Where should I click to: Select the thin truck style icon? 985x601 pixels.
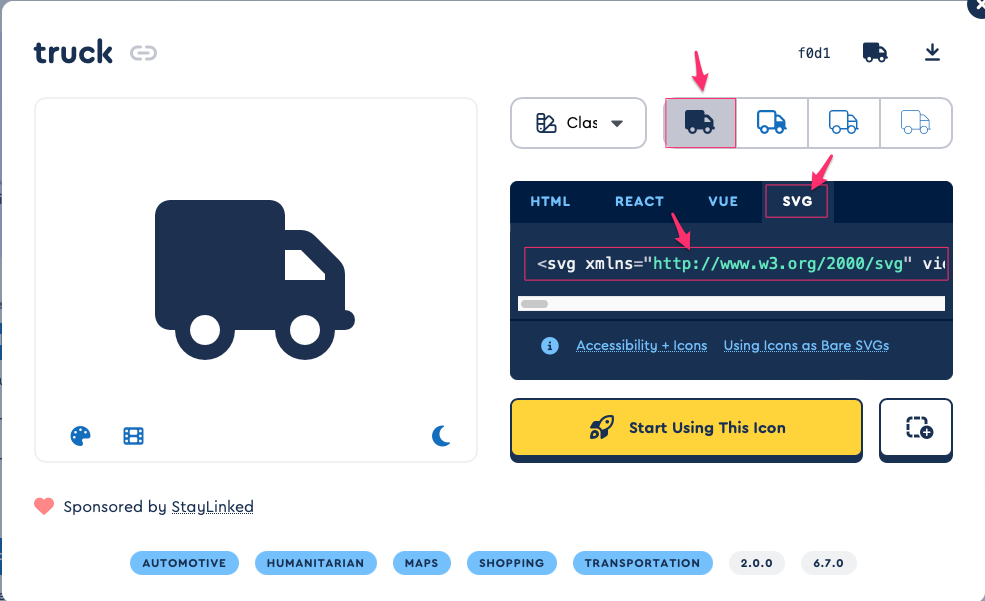915,123
